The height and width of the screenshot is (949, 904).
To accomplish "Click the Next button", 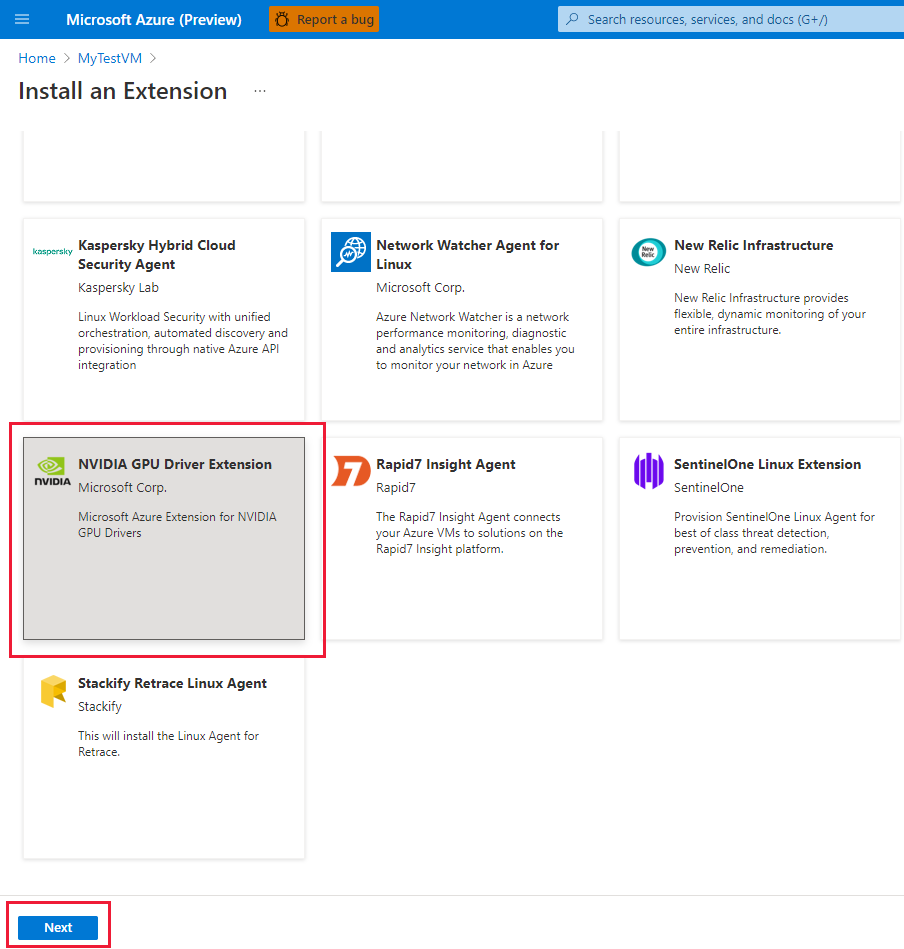I will point(58,927).
